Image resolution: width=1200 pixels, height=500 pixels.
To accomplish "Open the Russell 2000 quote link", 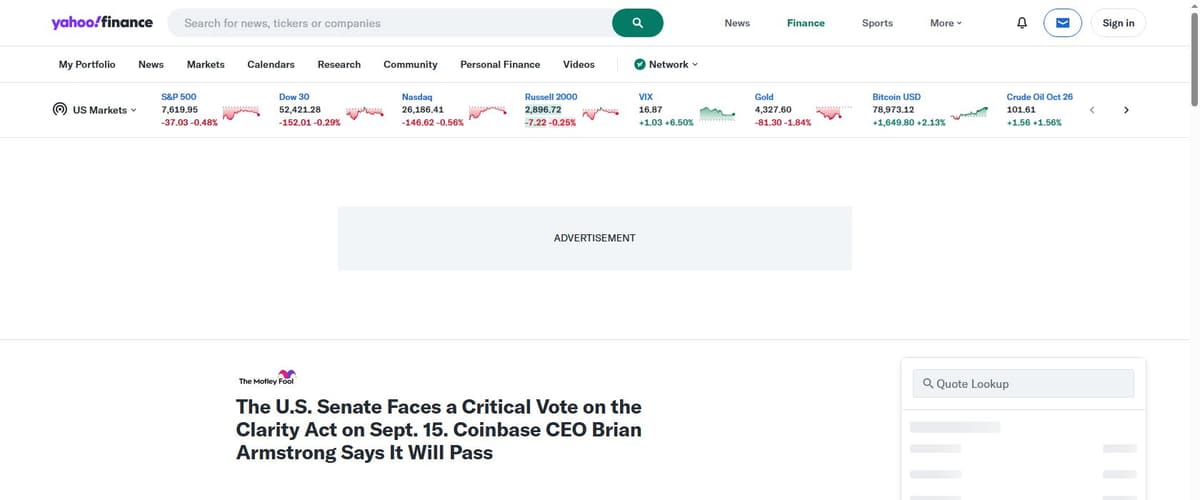I will (x=551, y=97).
